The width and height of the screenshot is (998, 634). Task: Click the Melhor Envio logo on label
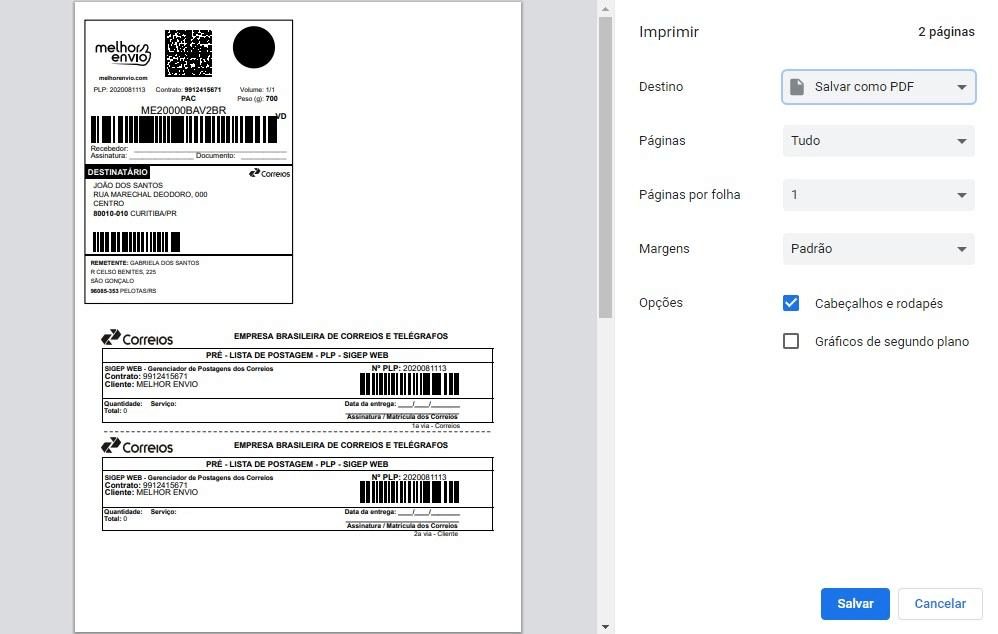pyautogui.click(x=122, y=53)
